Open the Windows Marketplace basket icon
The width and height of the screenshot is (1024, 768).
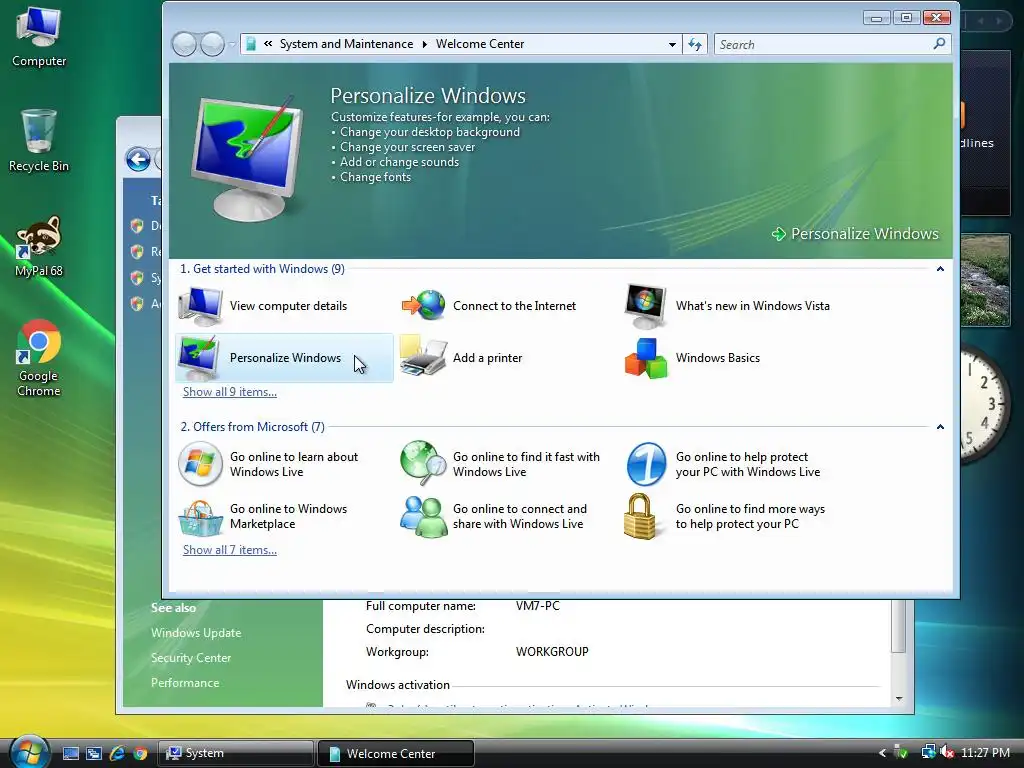(x=200, y=518)
